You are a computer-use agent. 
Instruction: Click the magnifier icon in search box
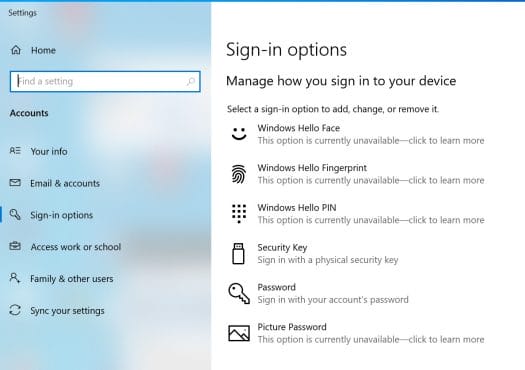click(x=191, y=81)
